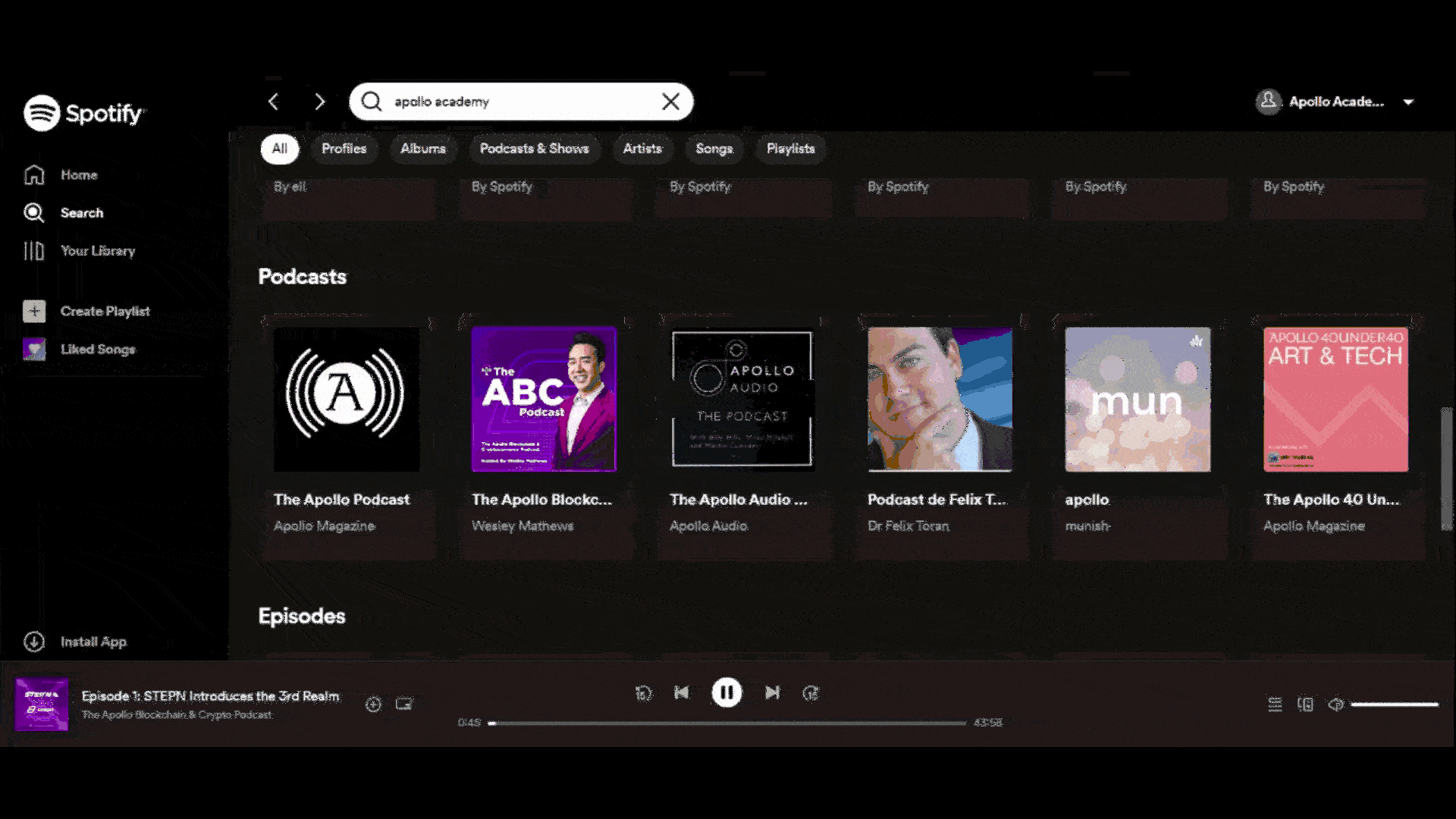Click the vertical scrollbar thumb
1456x819 pixels.
[1447, 469]
